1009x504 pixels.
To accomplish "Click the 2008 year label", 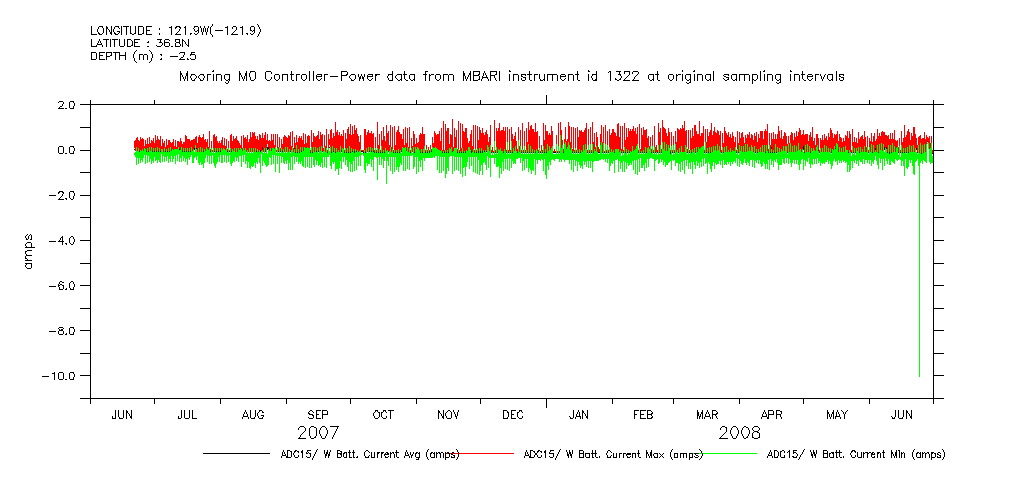I will [739, 433].
